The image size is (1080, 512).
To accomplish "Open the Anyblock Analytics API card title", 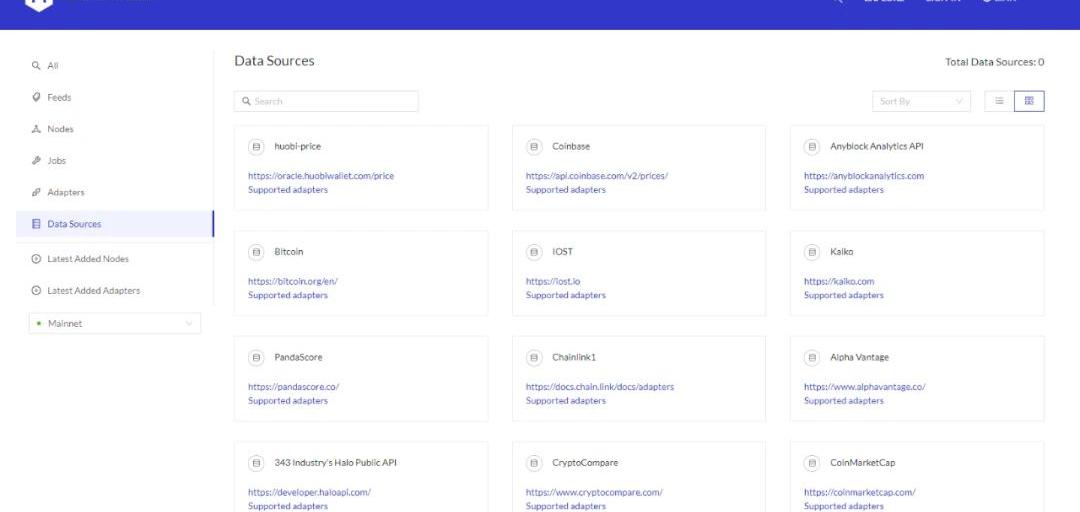I will point(876,146).
